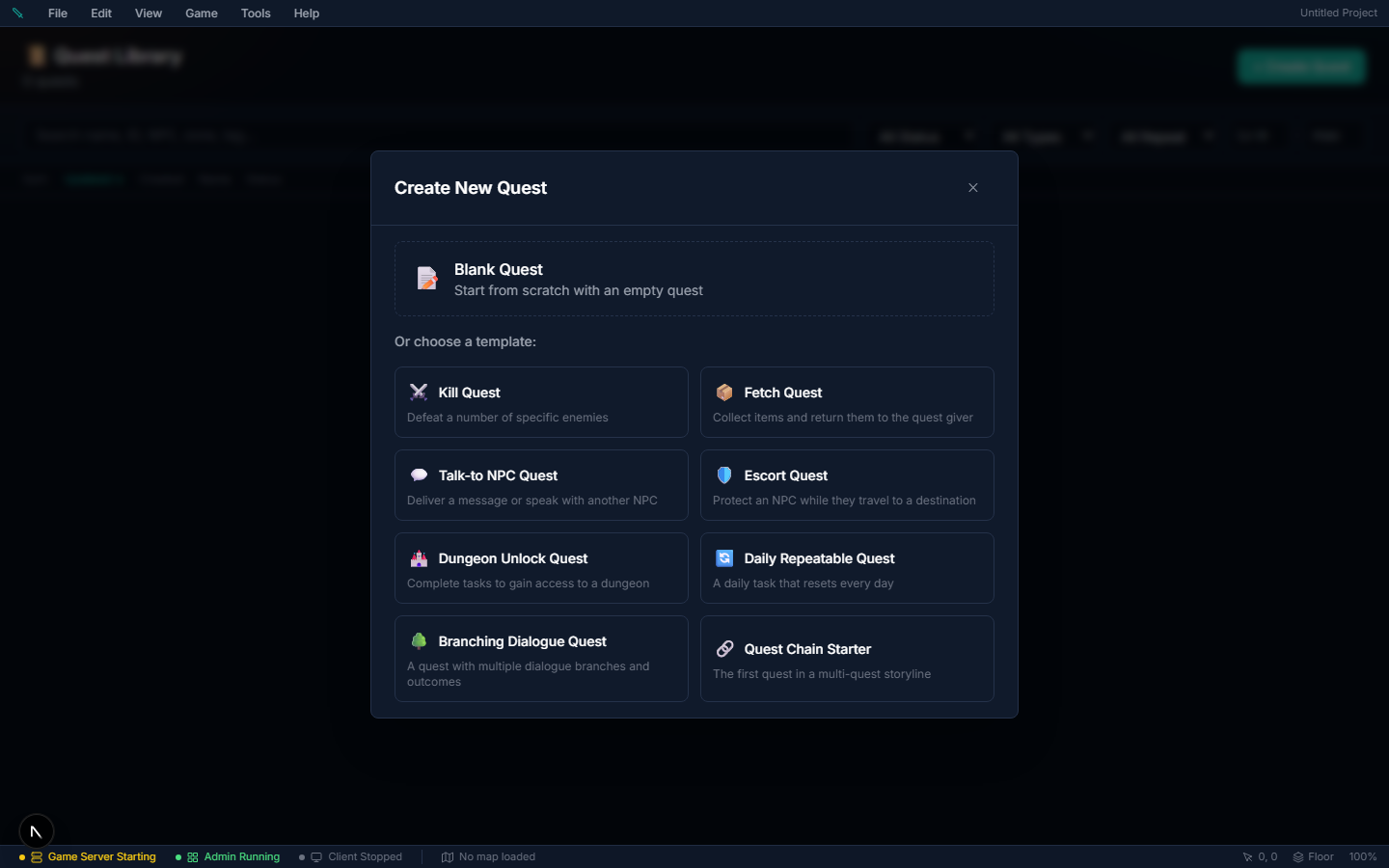Click 'Start from scratch with an empty quest'
Screen dimensions: 1389x868
tap(579, 290)
